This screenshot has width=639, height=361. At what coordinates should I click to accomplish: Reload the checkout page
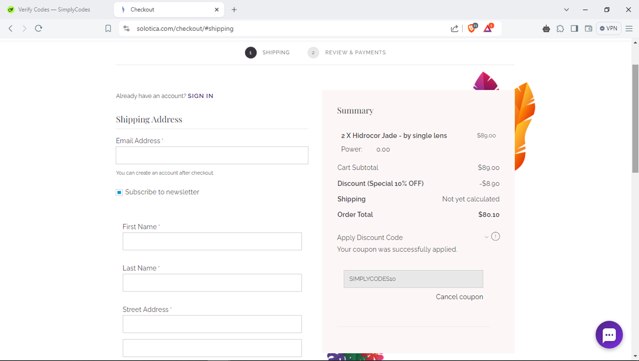tap(38, 29)
